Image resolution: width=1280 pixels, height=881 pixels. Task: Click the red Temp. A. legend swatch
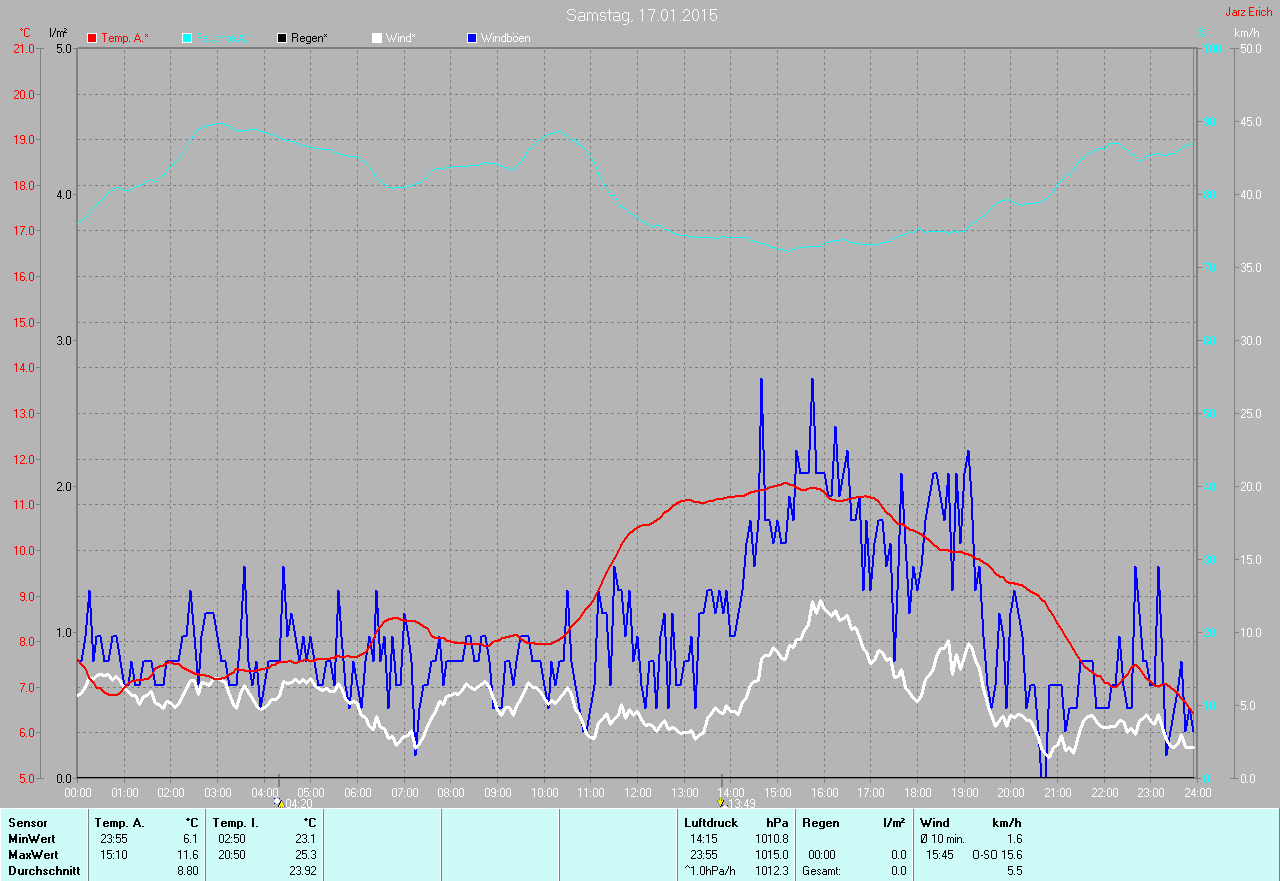92,38
